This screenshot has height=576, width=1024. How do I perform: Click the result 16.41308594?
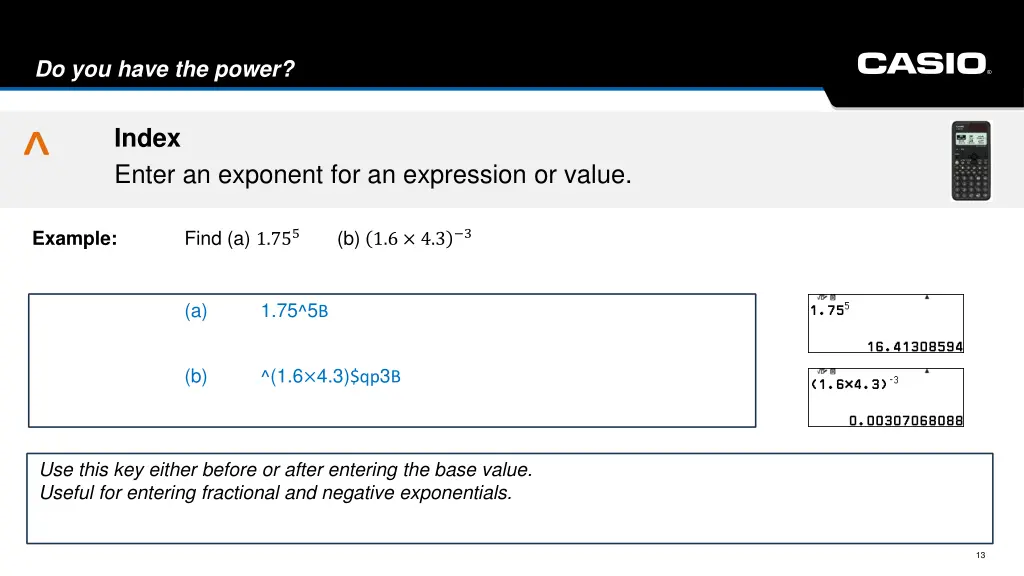click(914, 346)
